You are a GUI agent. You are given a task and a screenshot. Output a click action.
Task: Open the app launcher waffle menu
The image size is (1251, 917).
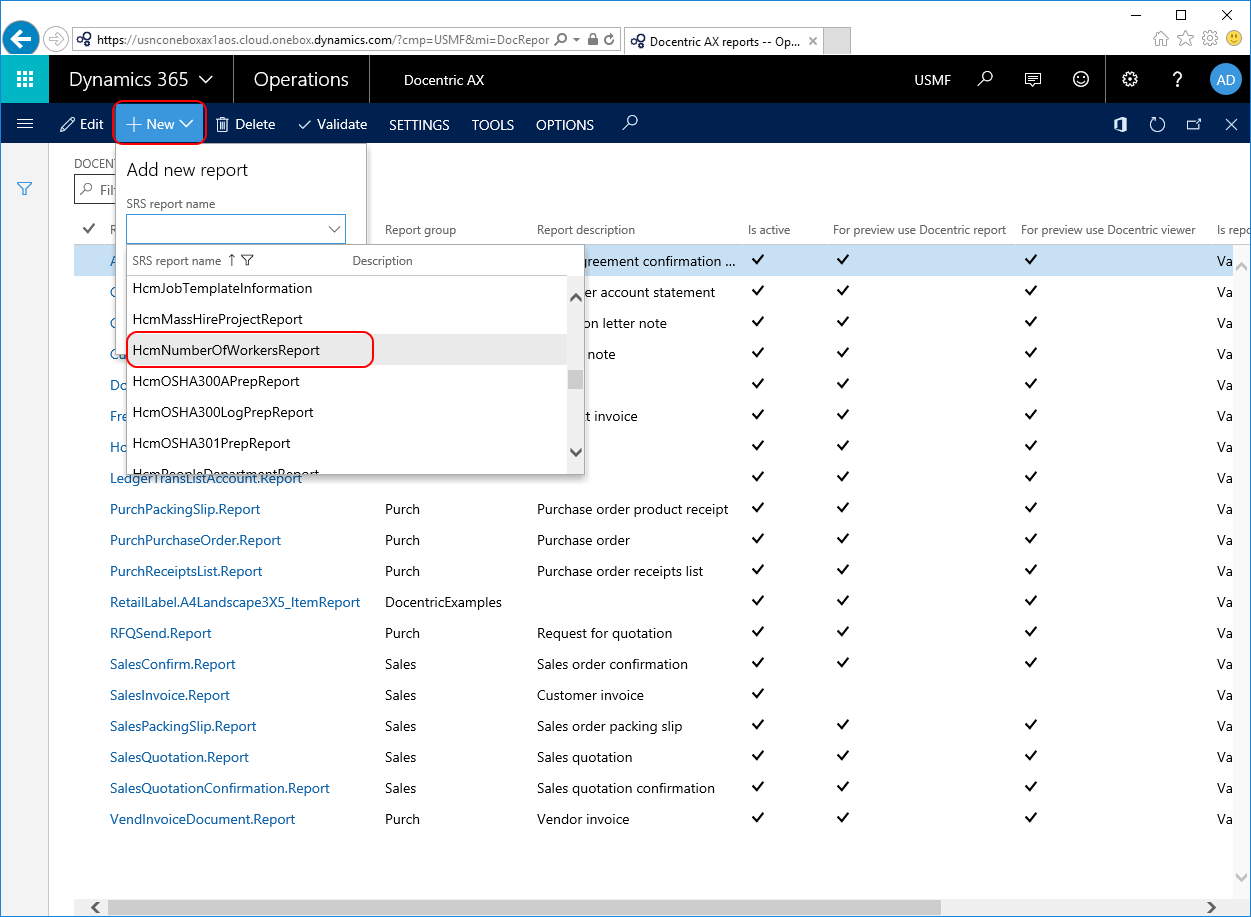tap(25, 80)
